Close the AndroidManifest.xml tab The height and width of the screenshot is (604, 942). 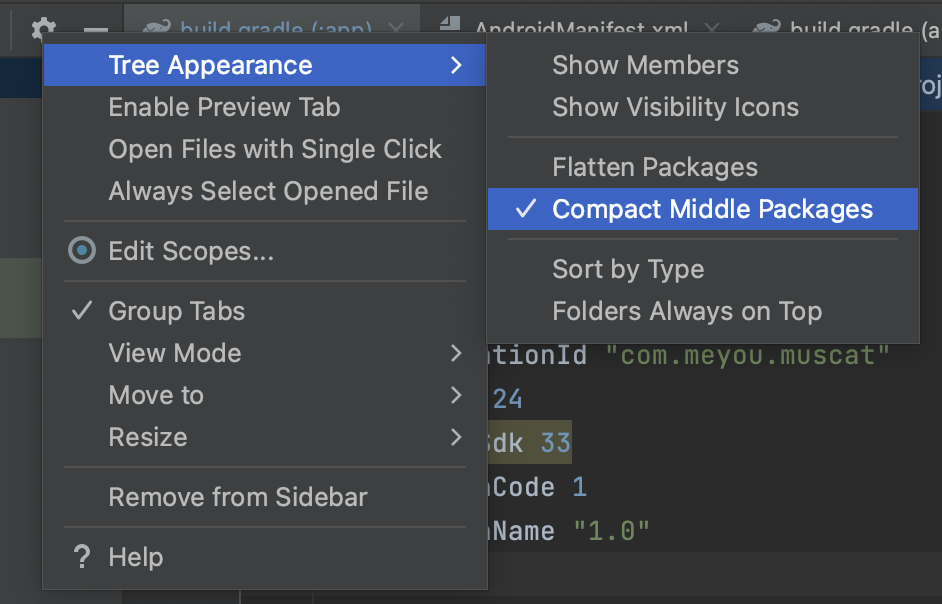pyautogui.click(x=712, y=29)
